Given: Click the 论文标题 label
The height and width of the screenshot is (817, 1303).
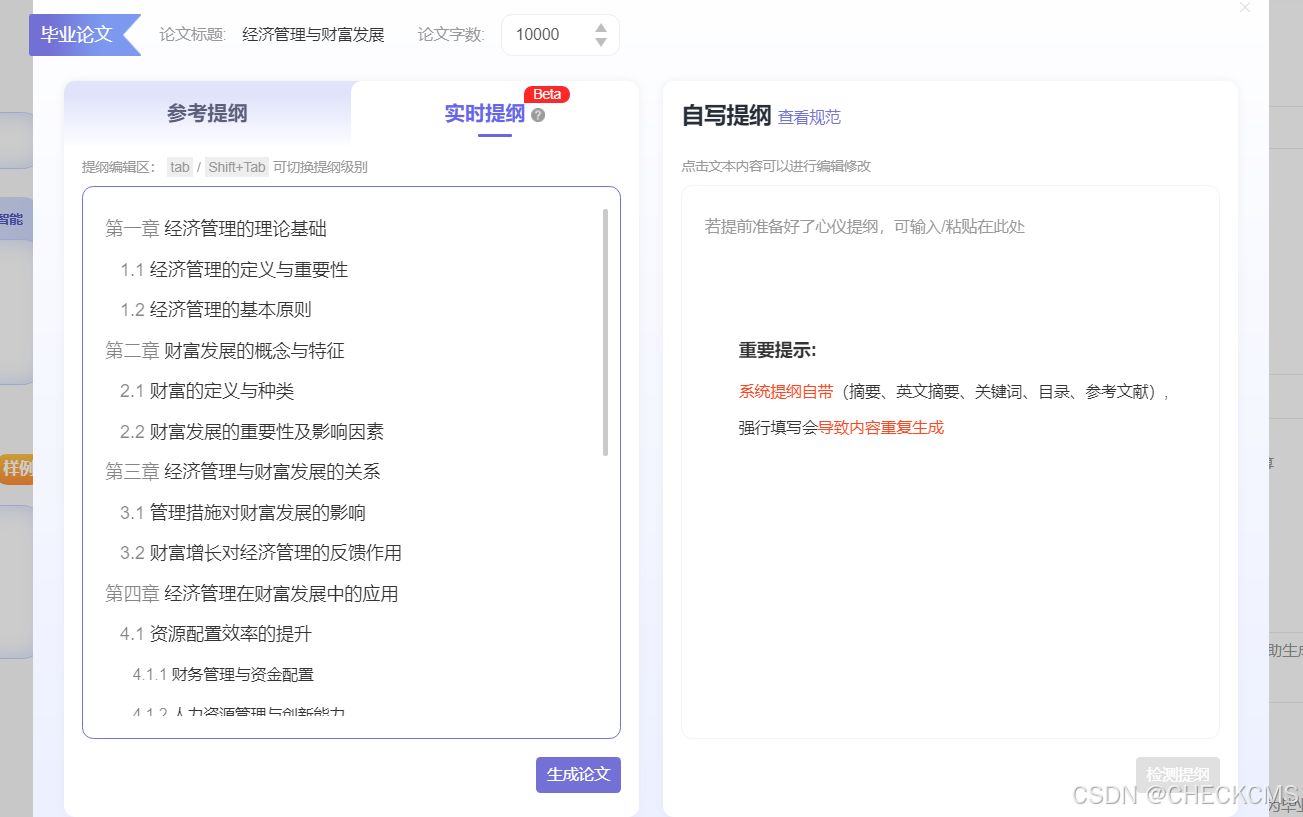Looking at the screenshot, I should coord(193,35).
